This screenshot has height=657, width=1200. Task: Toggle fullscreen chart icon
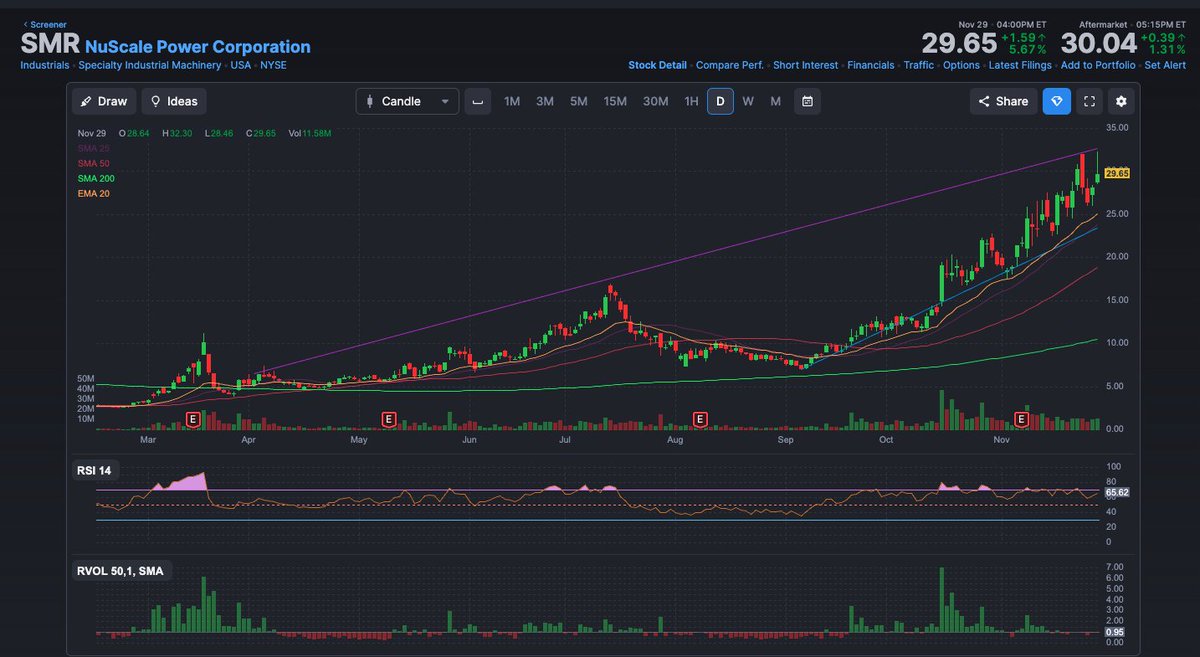coord(1090,101)
